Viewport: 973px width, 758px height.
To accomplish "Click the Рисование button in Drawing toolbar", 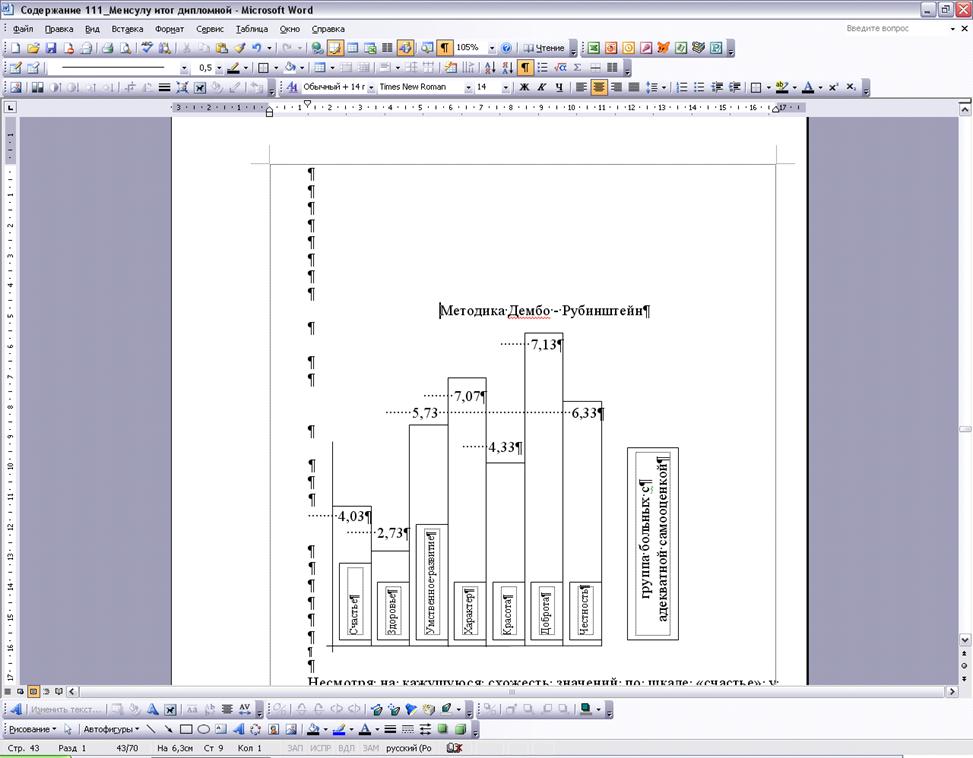I will [x=31, y=729].
